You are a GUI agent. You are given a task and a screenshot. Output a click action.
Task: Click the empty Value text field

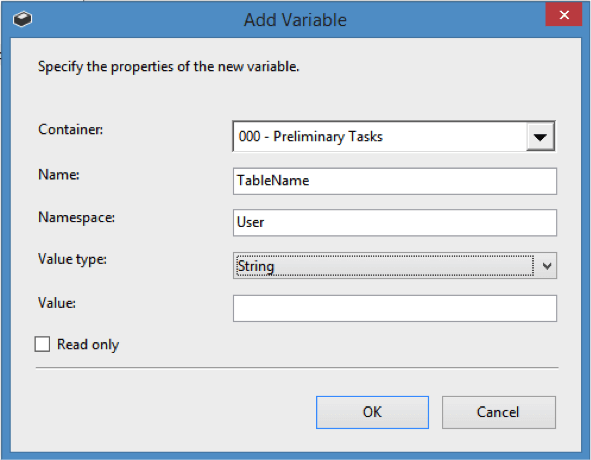pyautogui.click(x=395, y=308)
